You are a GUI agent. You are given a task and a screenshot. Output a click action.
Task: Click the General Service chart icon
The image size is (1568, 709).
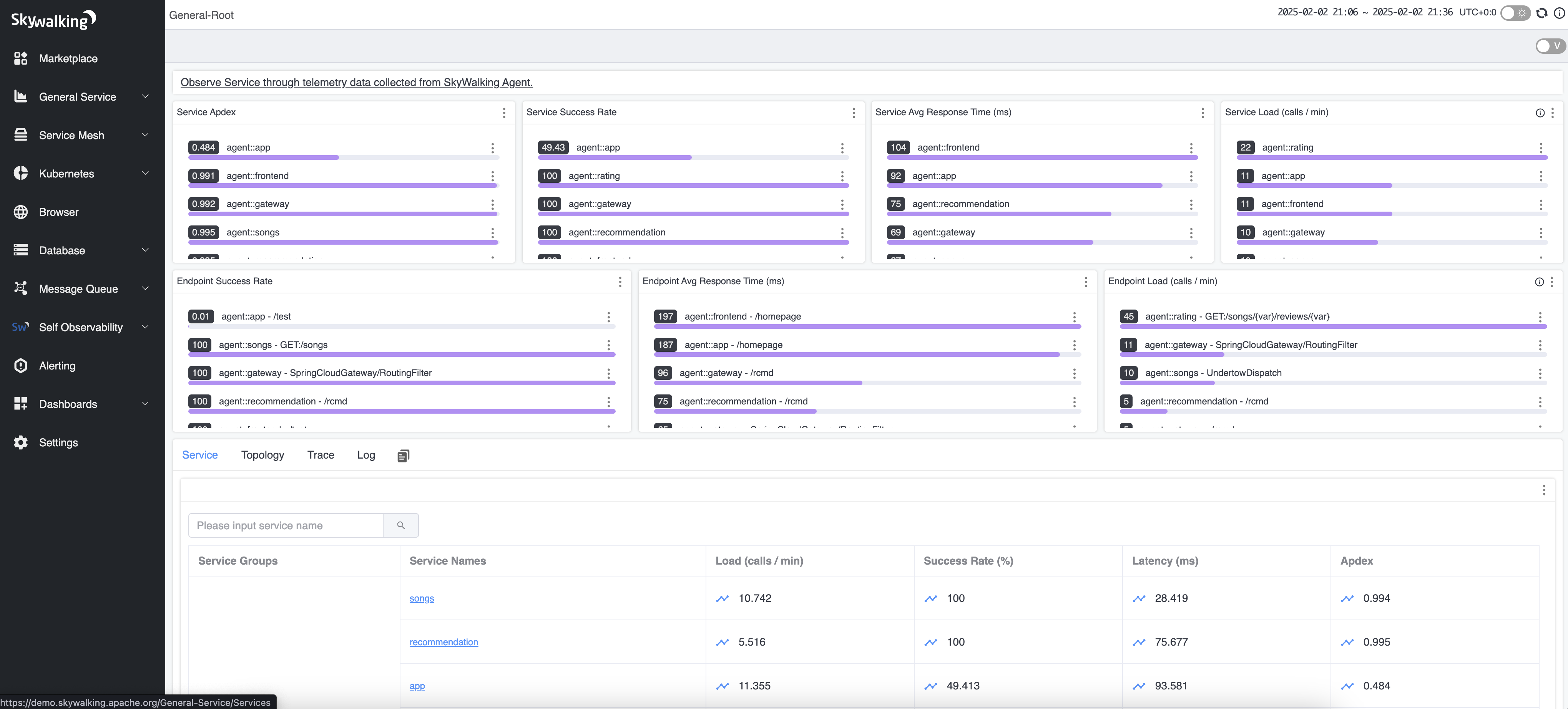click(x=21, y=97)
